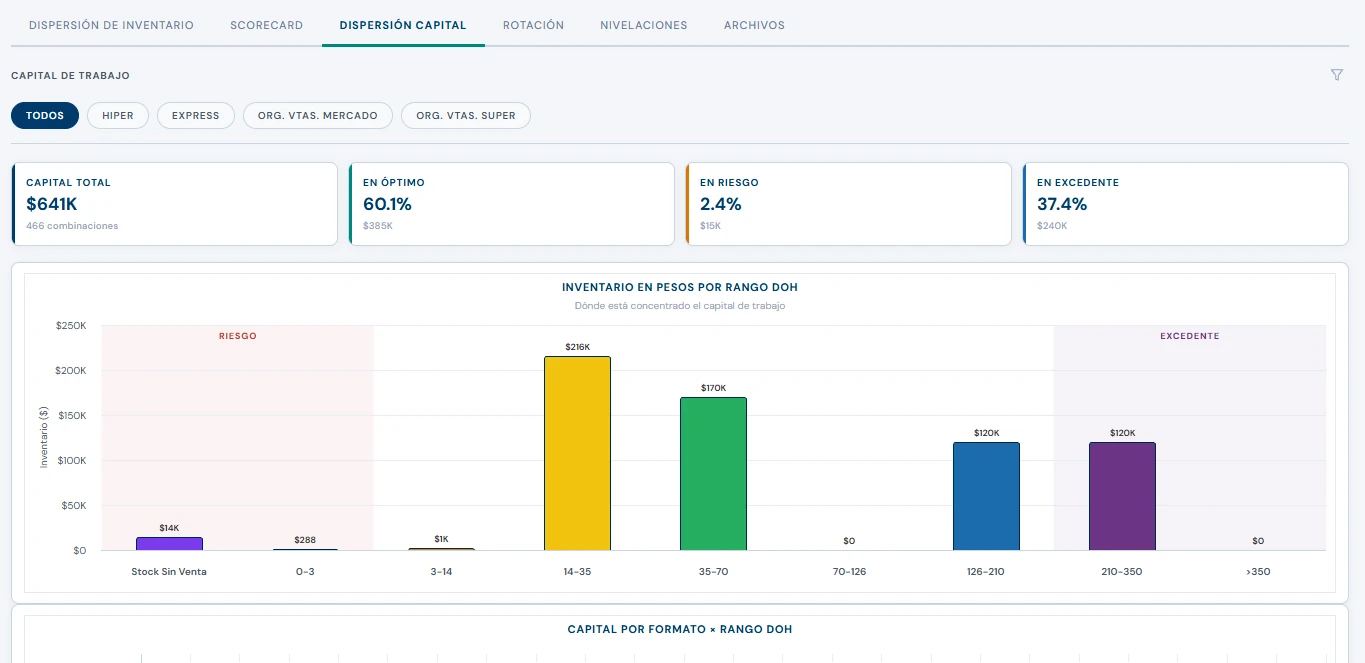Screen dimensions: 1365x663
Task: Click the $250K y-axis label
Action: pyautogui.click(x=72, y=326)
